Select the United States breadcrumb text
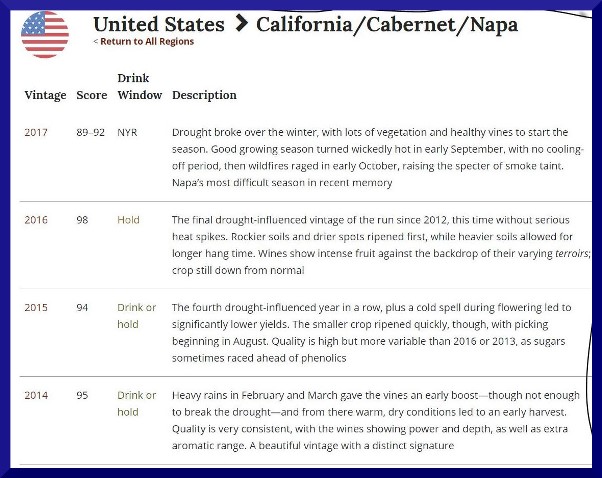Image resolution: width=602 pixels, height=478 pixels. 160,24
